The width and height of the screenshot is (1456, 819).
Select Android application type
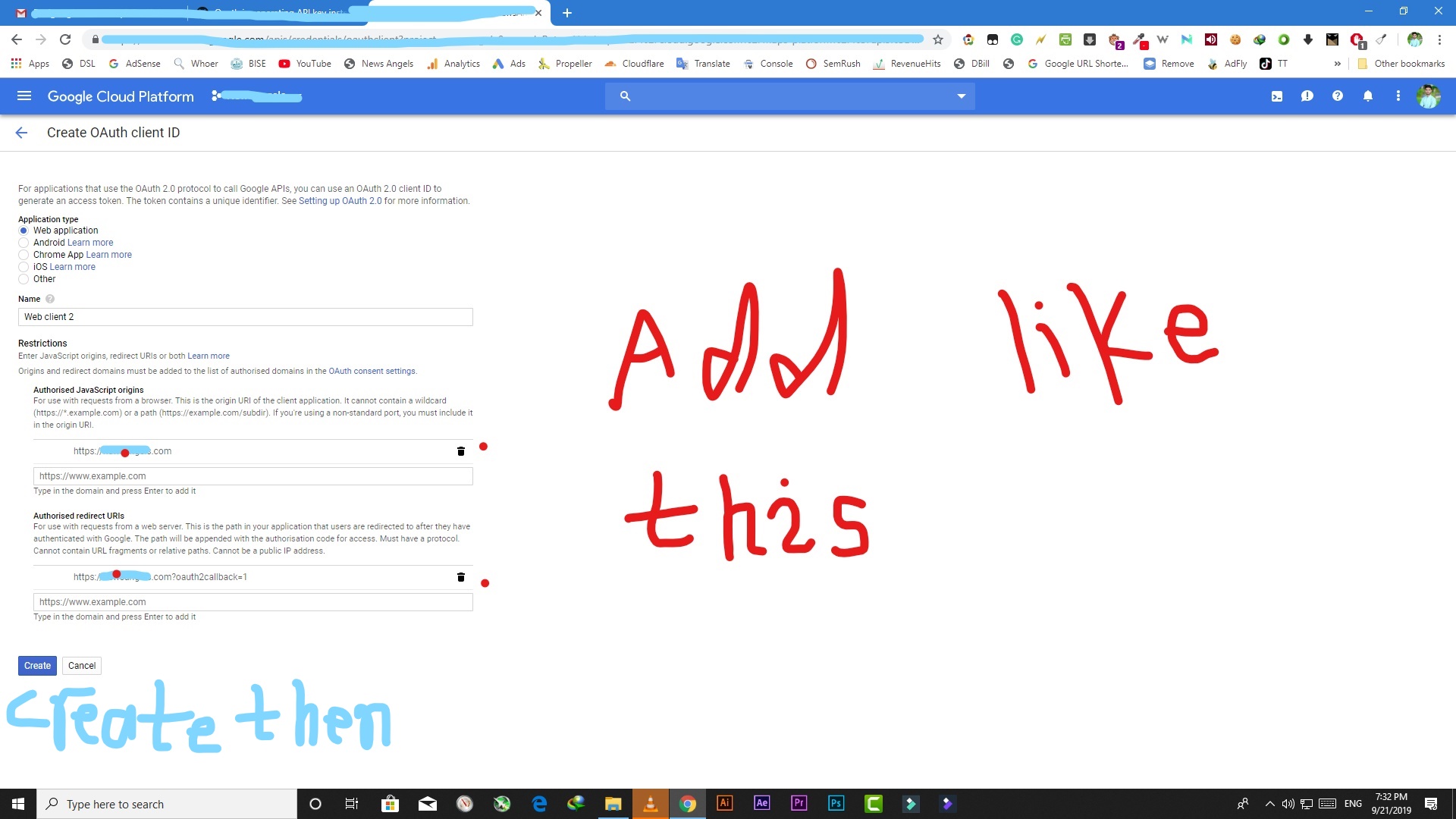(24, 243)
